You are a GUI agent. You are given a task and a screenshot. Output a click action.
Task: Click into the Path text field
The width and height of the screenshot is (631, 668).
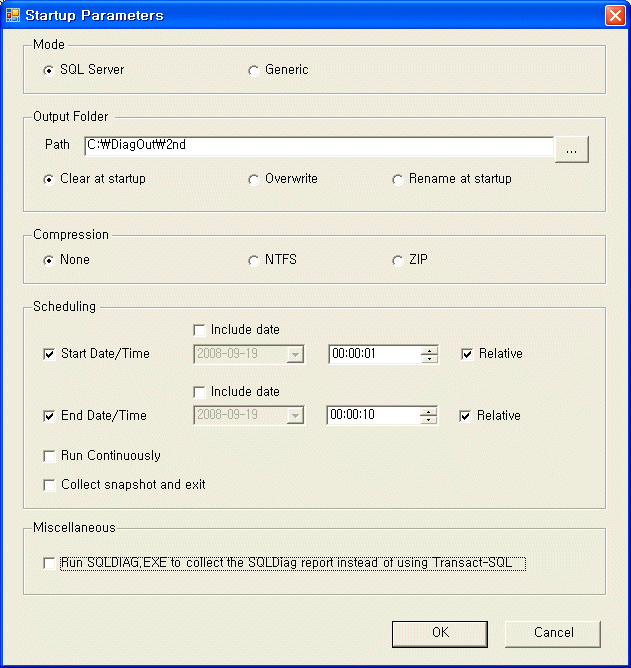(x=319, y=146)
